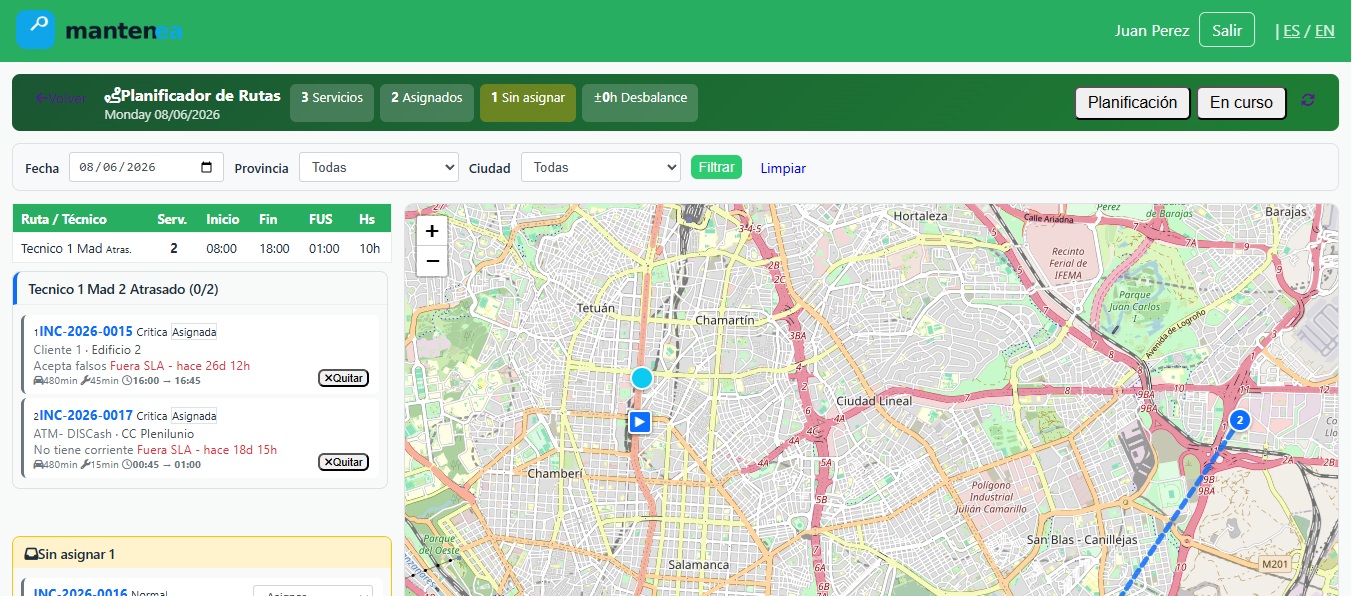Screen dimensions: 1352x596
Task: Open incident INC-2026-0015 link
Action: (x=86, y=331)
